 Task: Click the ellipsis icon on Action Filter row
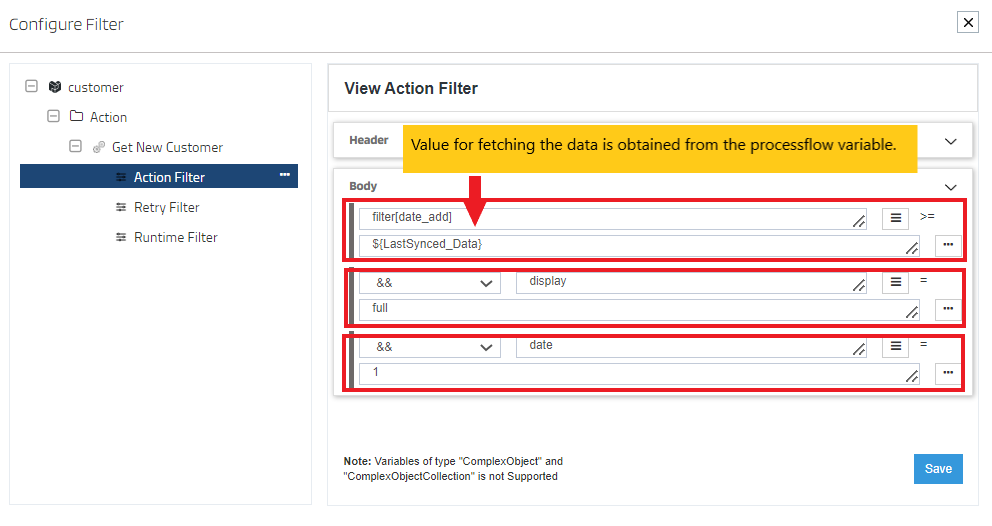click(285, 176)
